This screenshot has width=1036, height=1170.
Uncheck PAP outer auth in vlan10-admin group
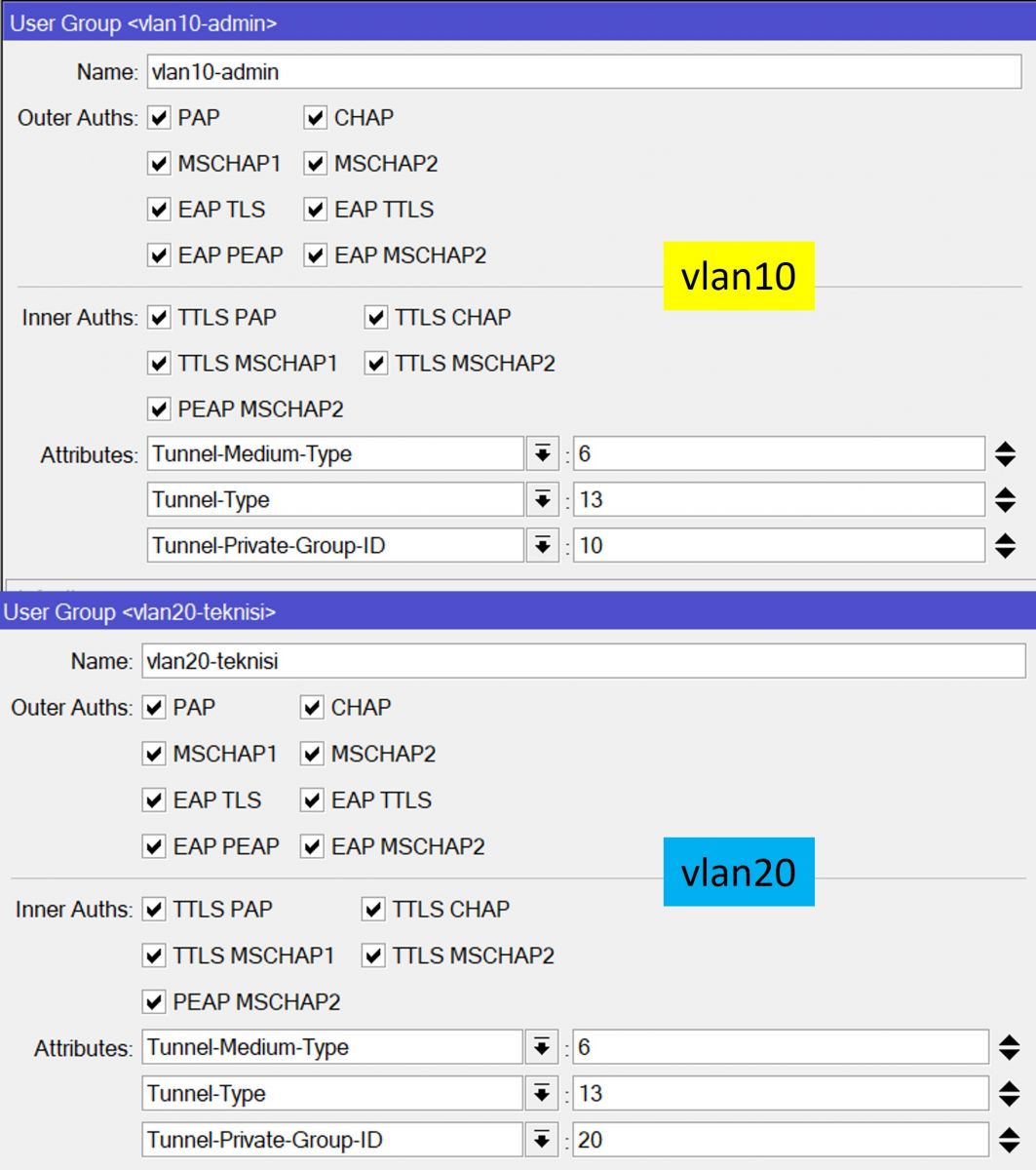[159, 118]
